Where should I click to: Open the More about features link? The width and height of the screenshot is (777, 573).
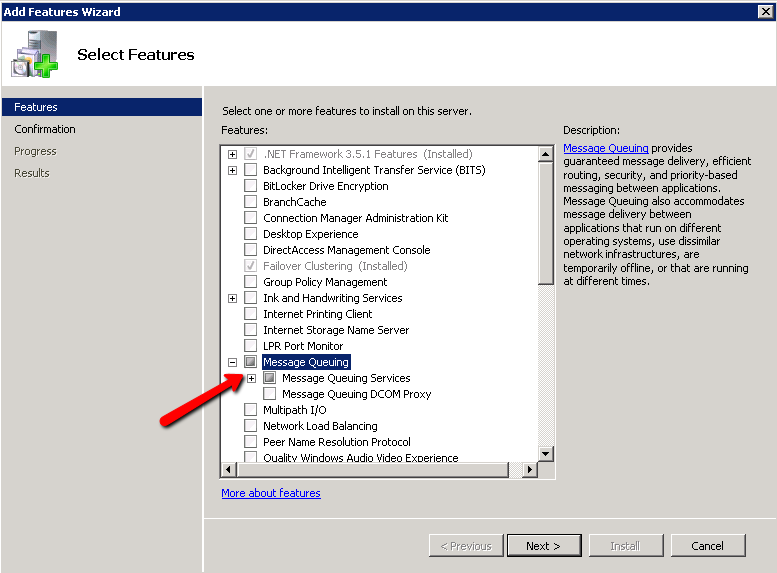coord(271,493)
